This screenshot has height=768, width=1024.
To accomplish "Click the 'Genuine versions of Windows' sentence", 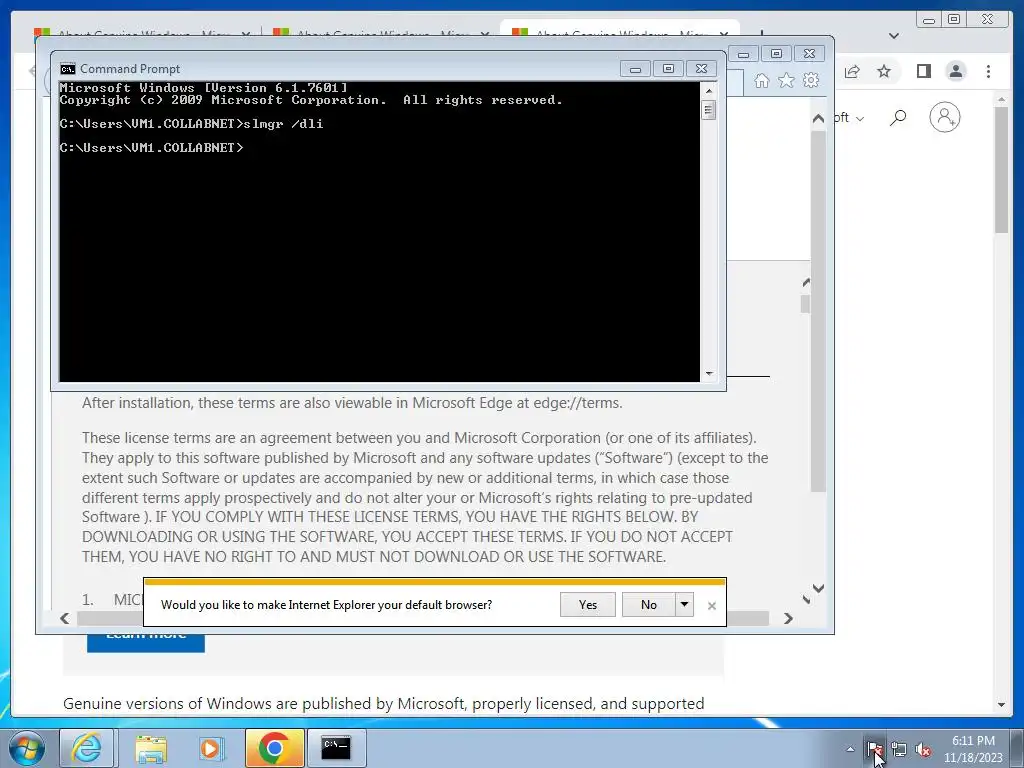I will pos(383,703).
